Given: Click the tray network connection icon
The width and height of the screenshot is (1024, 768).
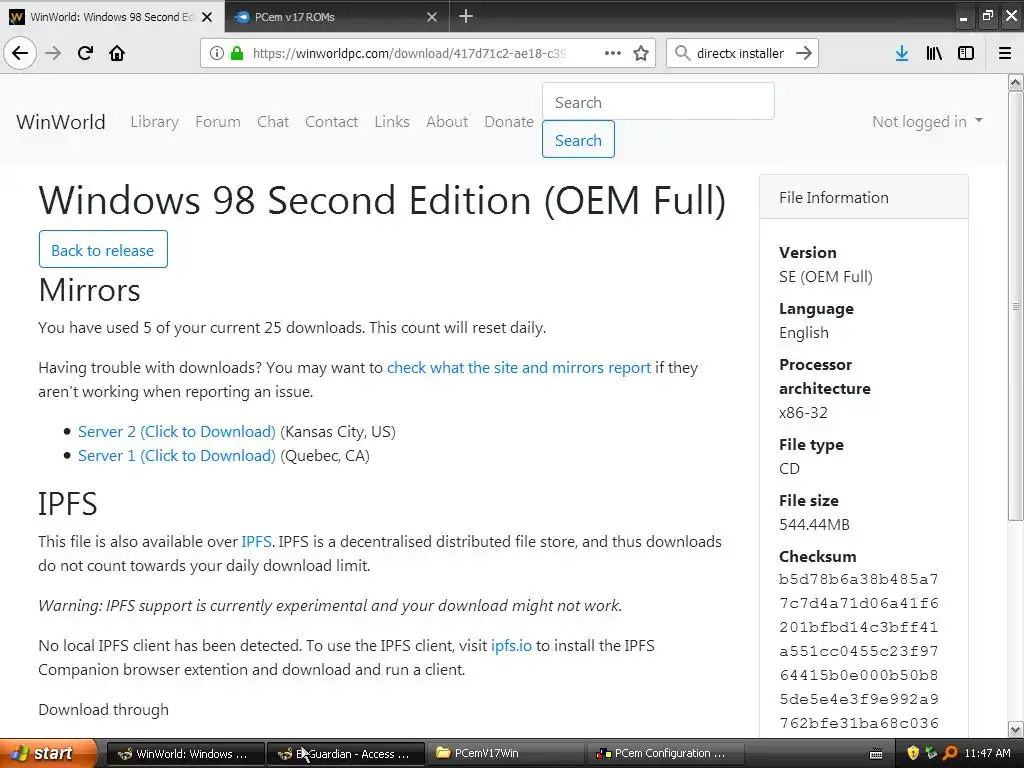Looking at the screenshot, I should [931, 753].
